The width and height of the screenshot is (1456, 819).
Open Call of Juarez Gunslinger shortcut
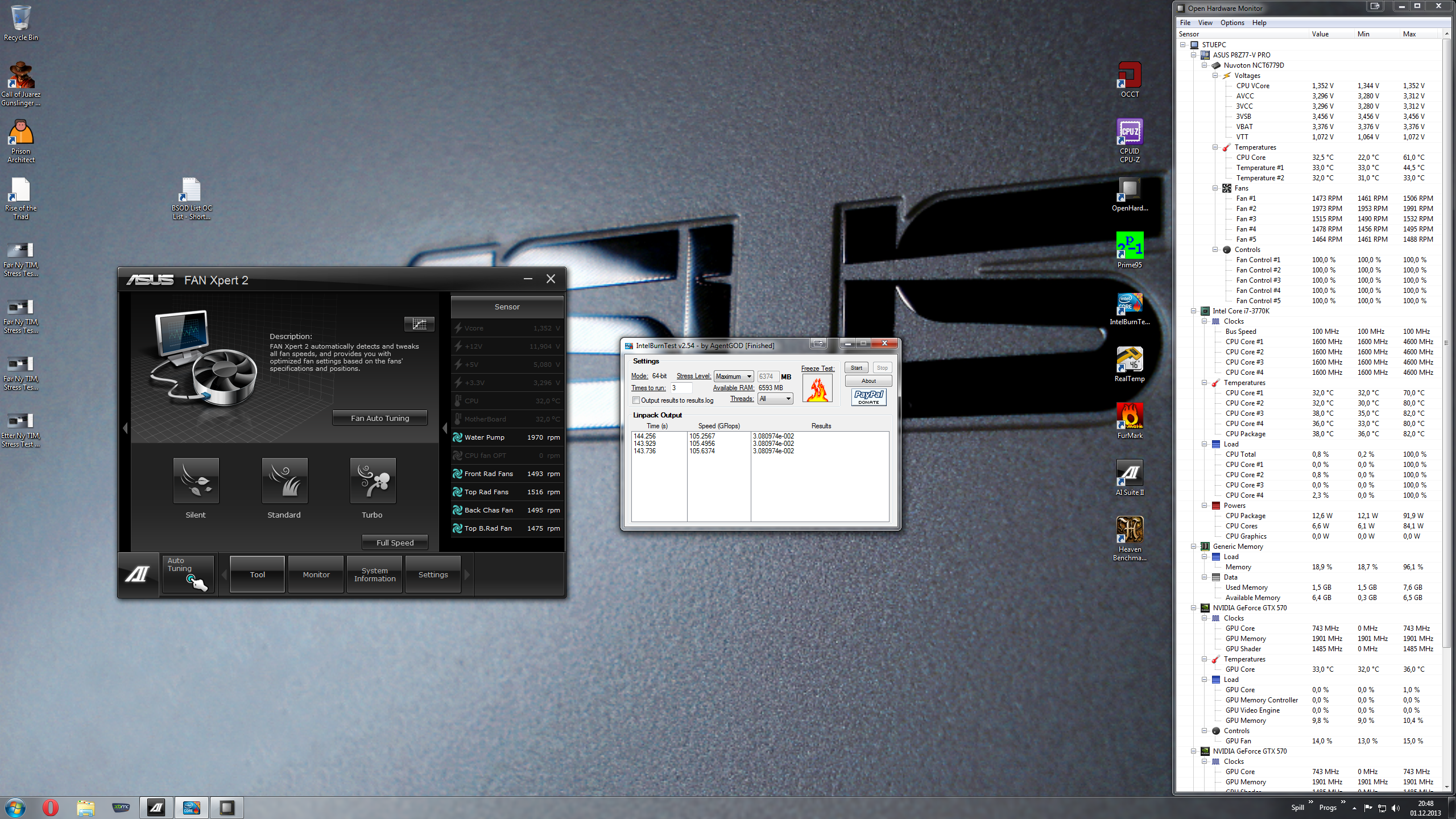(21, 84)
